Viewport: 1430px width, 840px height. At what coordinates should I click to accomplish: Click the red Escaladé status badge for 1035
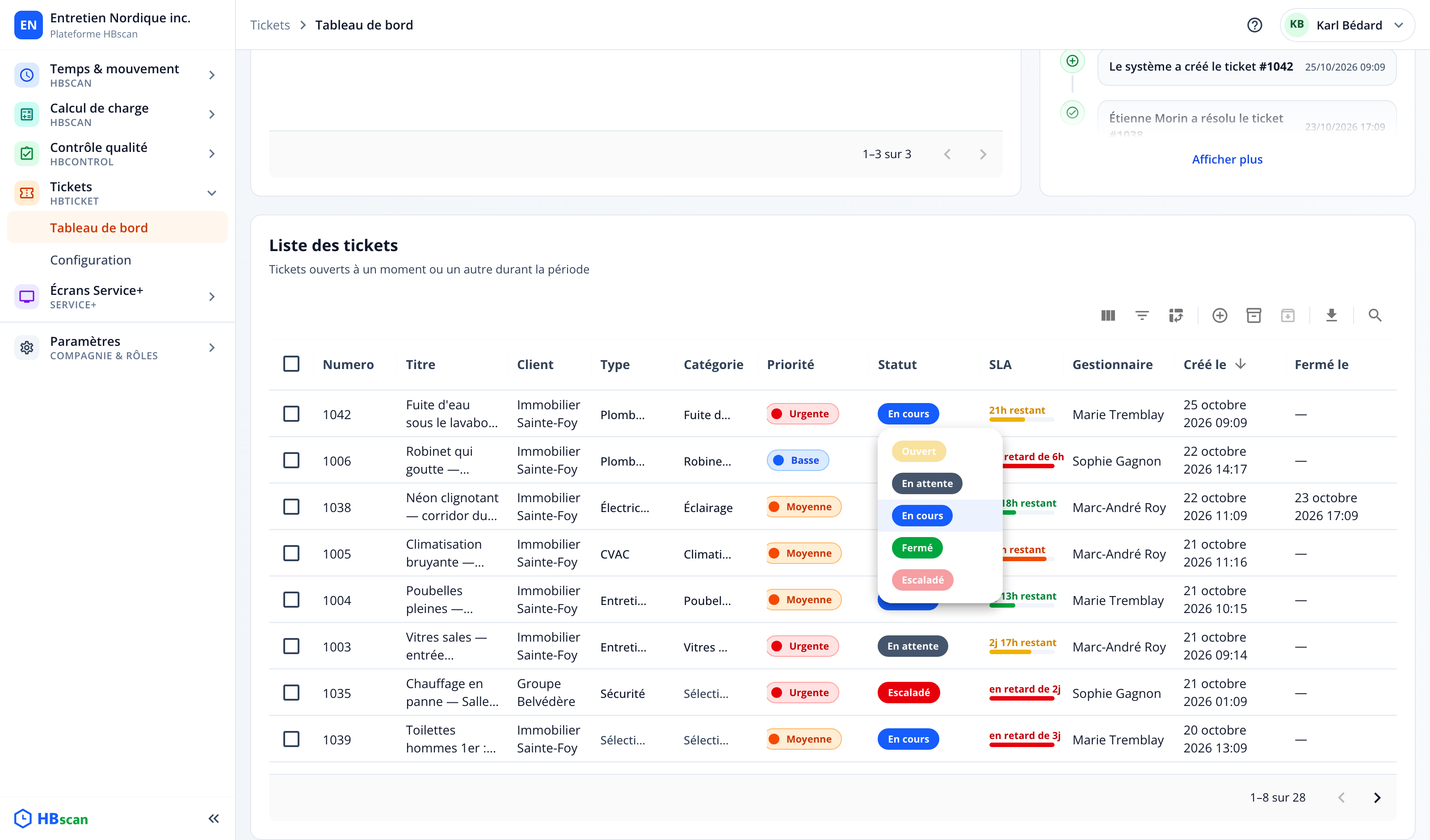(908, 693)
